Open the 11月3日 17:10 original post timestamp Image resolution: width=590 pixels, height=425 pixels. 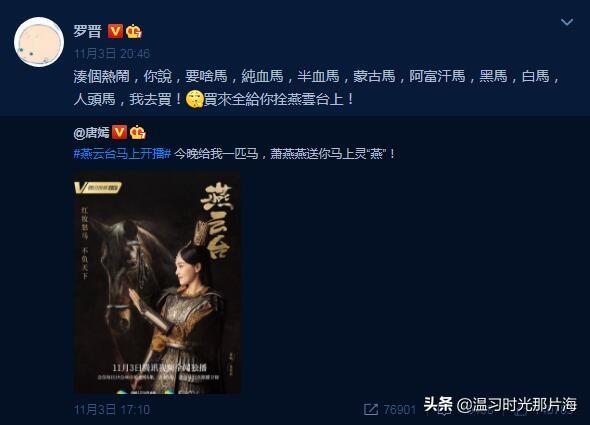coord(112,410)
